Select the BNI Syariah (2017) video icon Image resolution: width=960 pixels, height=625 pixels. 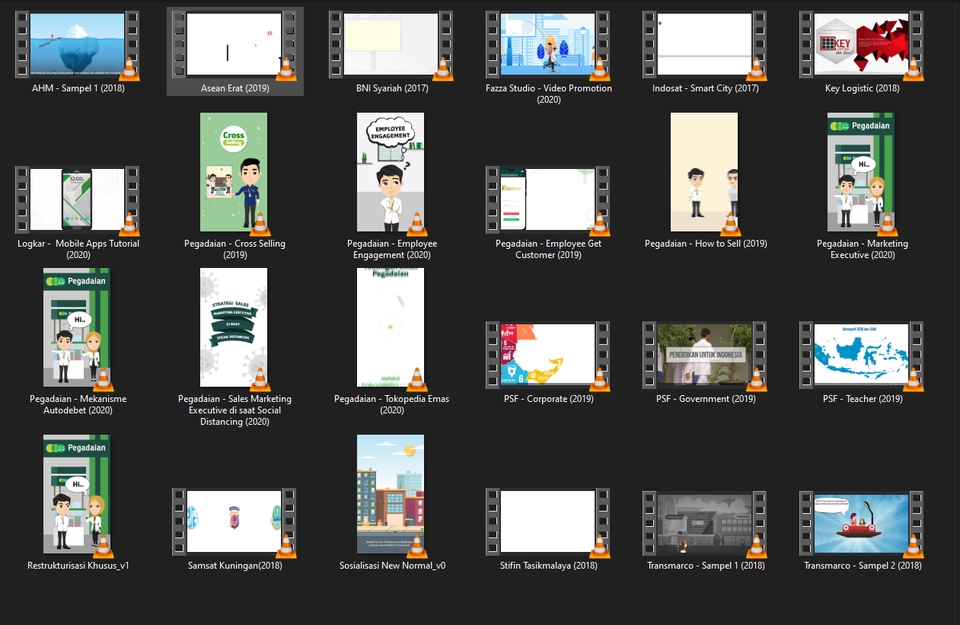[x=391, y=45]
